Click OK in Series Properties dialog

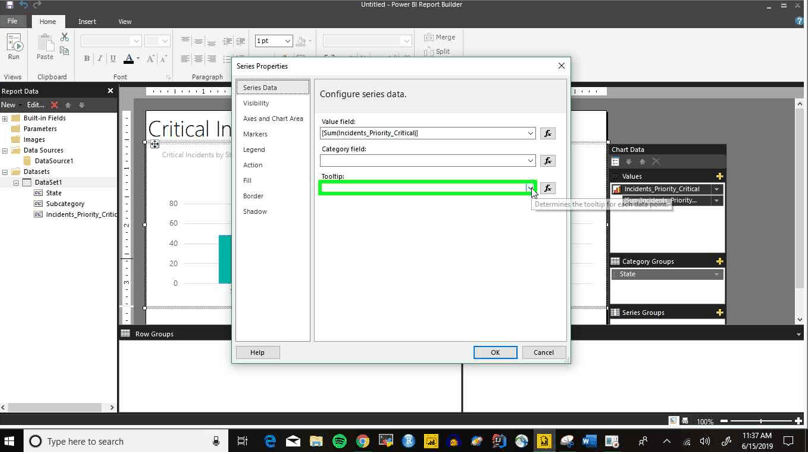(495, 352)
